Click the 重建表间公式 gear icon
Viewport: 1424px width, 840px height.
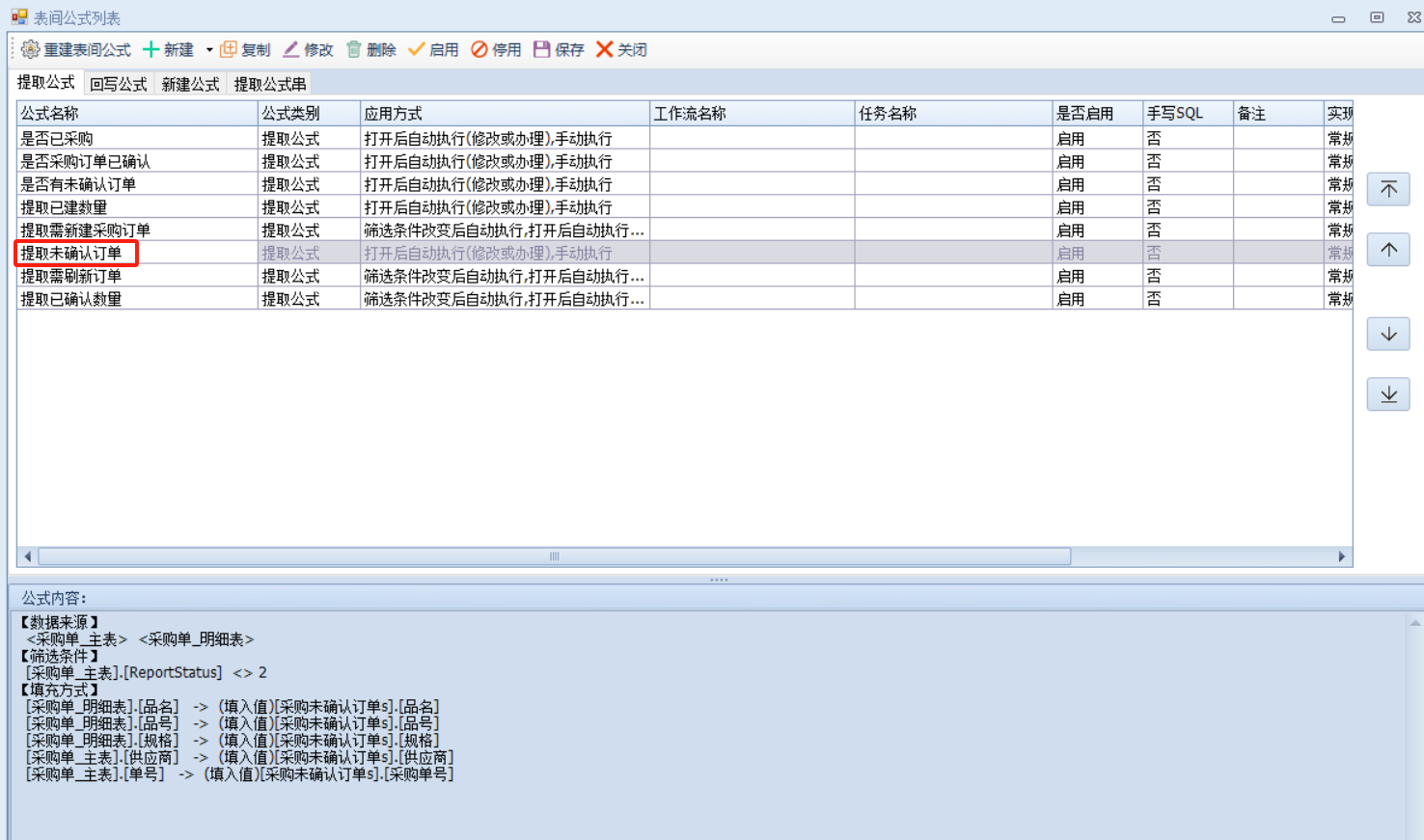coord(30,49)
